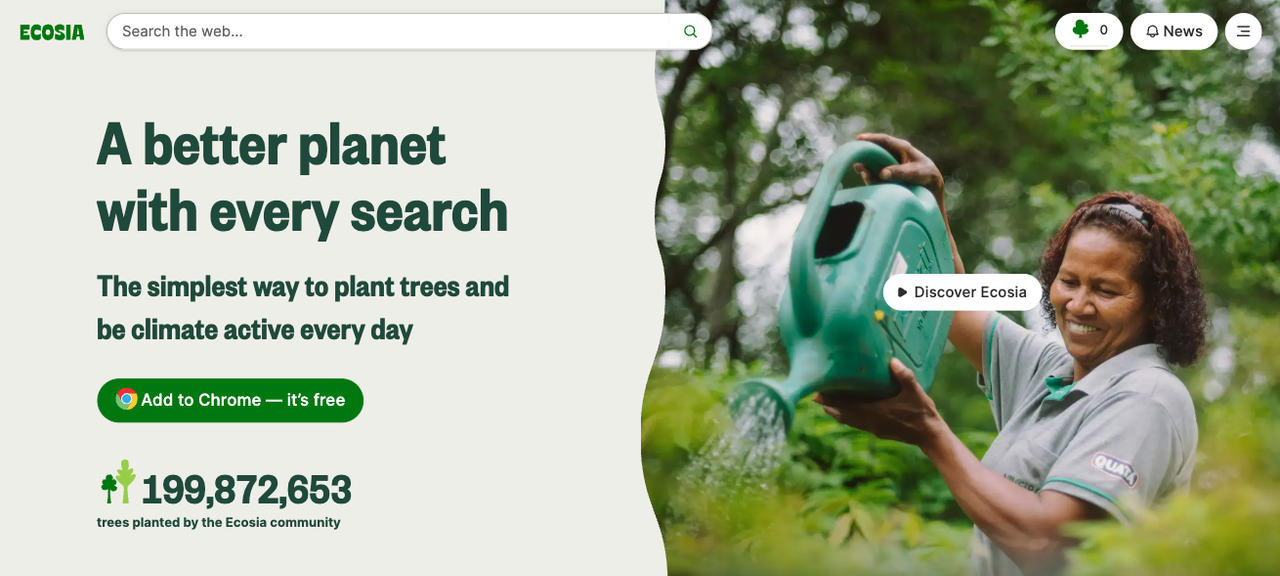Expand the hamburger main menu
Viewport: 1280px width, 576px height.
click(1243, 31)
